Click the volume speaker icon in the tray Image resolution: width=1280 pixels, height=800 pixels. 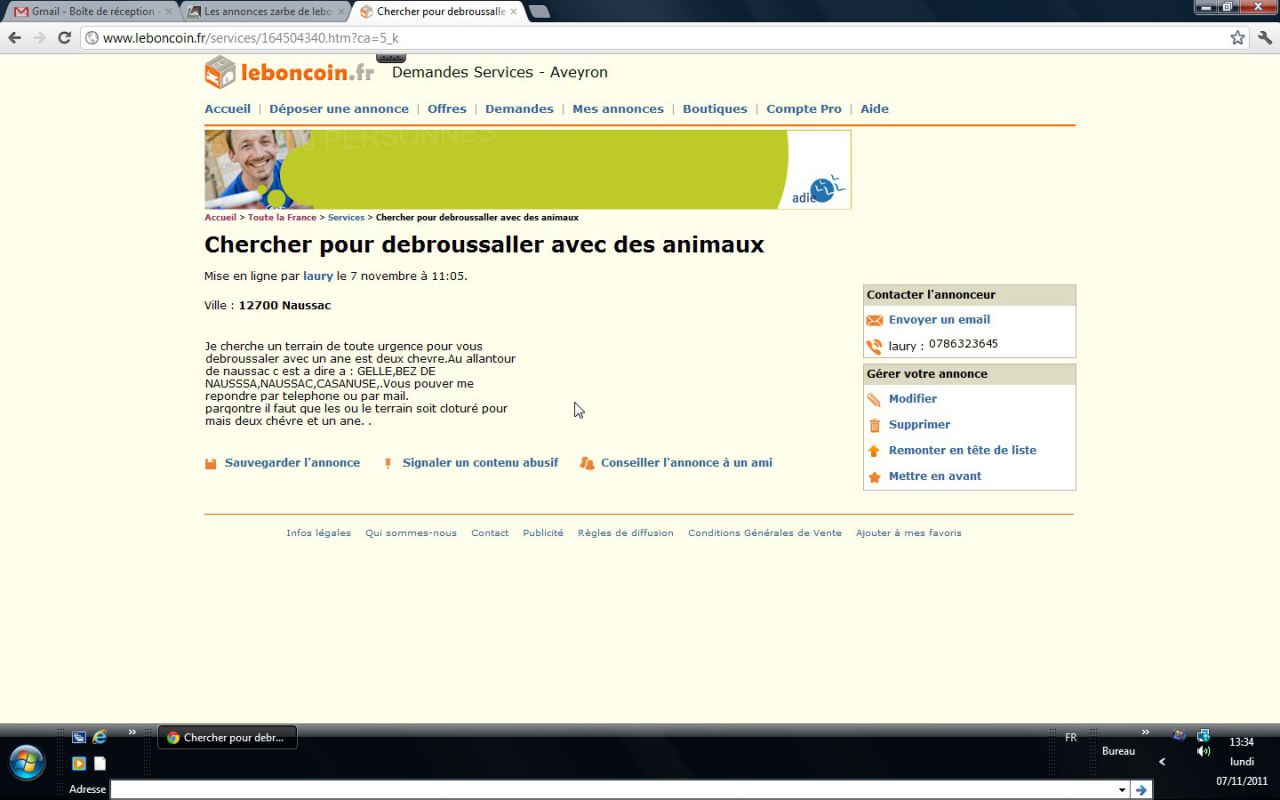[x=1203, y=752]
